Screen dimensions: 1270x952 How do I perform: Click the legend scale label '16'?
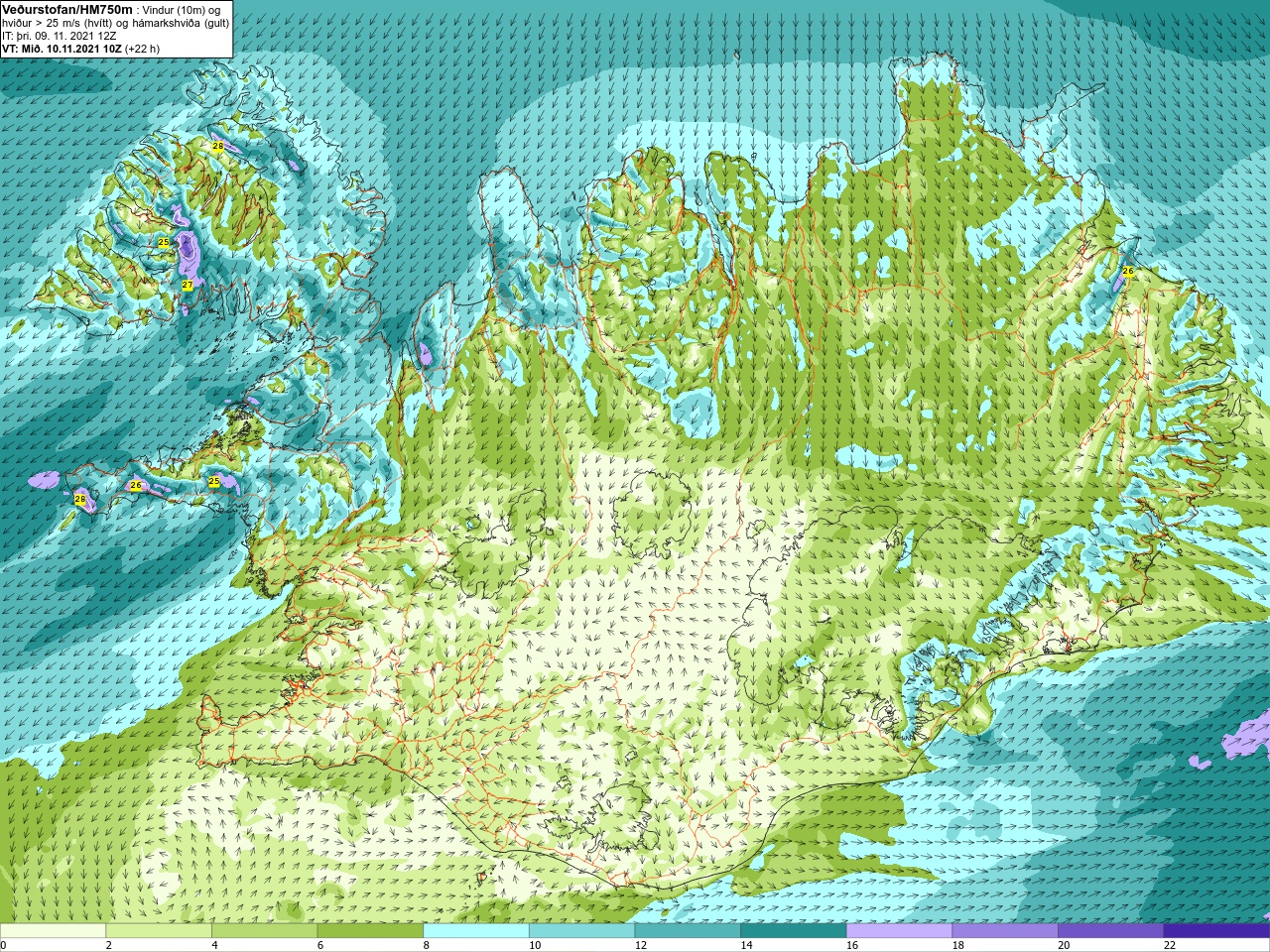(x=852, y=945)
